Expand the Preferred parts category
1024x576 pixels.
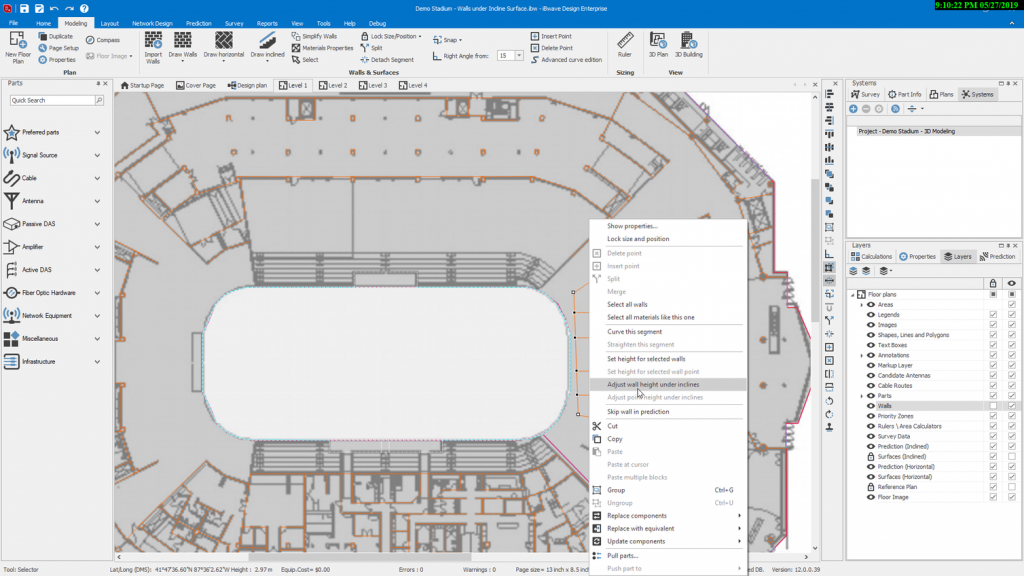[97, 133]
